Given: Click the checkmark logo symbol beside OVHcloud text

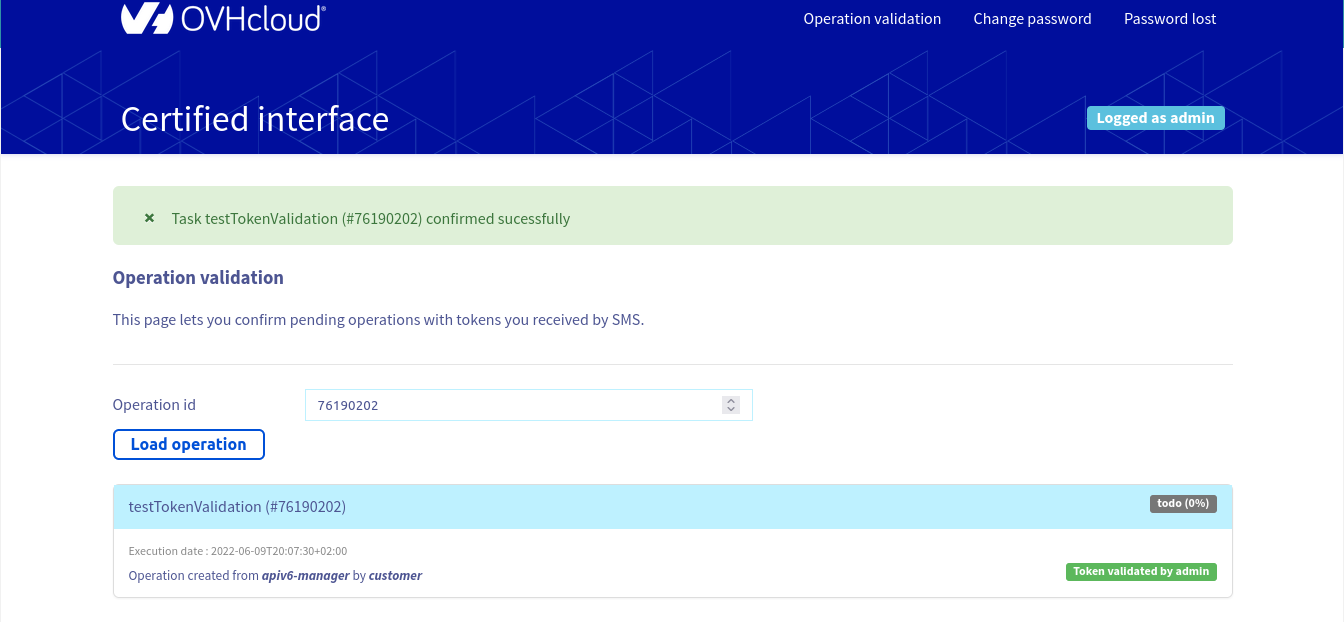Looking at the screenshot, I should pos(147,18).
